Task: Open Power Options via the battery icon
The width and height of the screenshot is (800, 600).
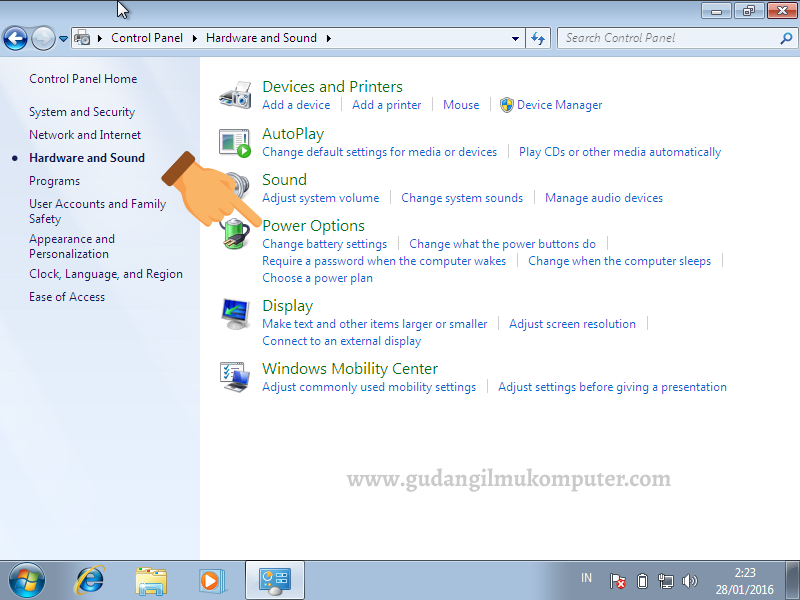Action: coord(237,234)
